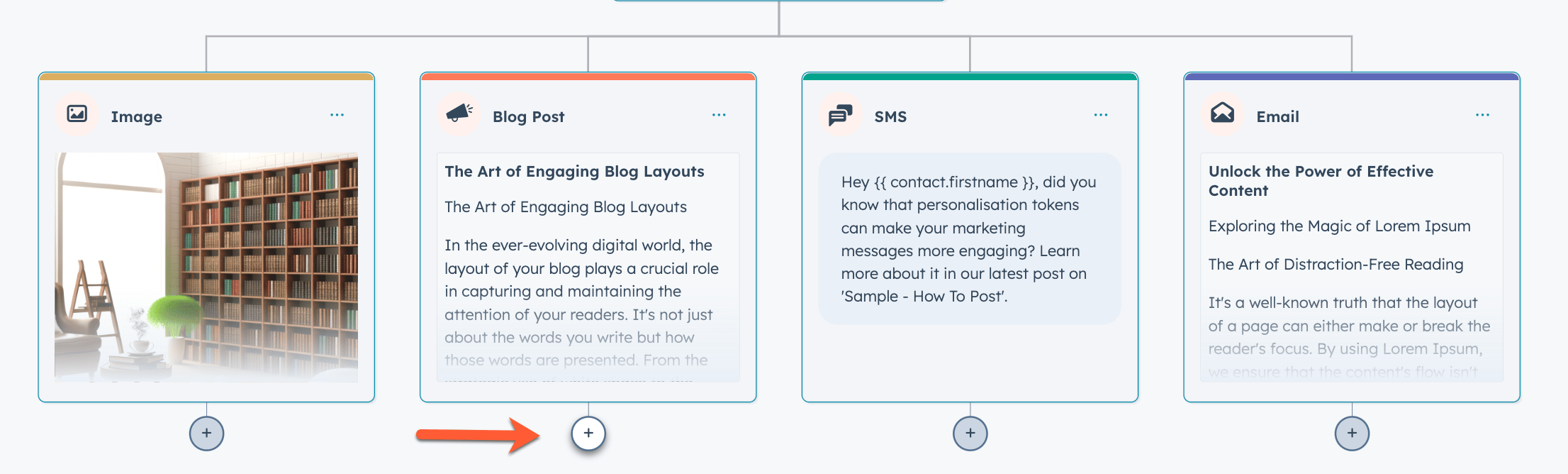Click the 'Image' card title label

[x=136, y=117]
